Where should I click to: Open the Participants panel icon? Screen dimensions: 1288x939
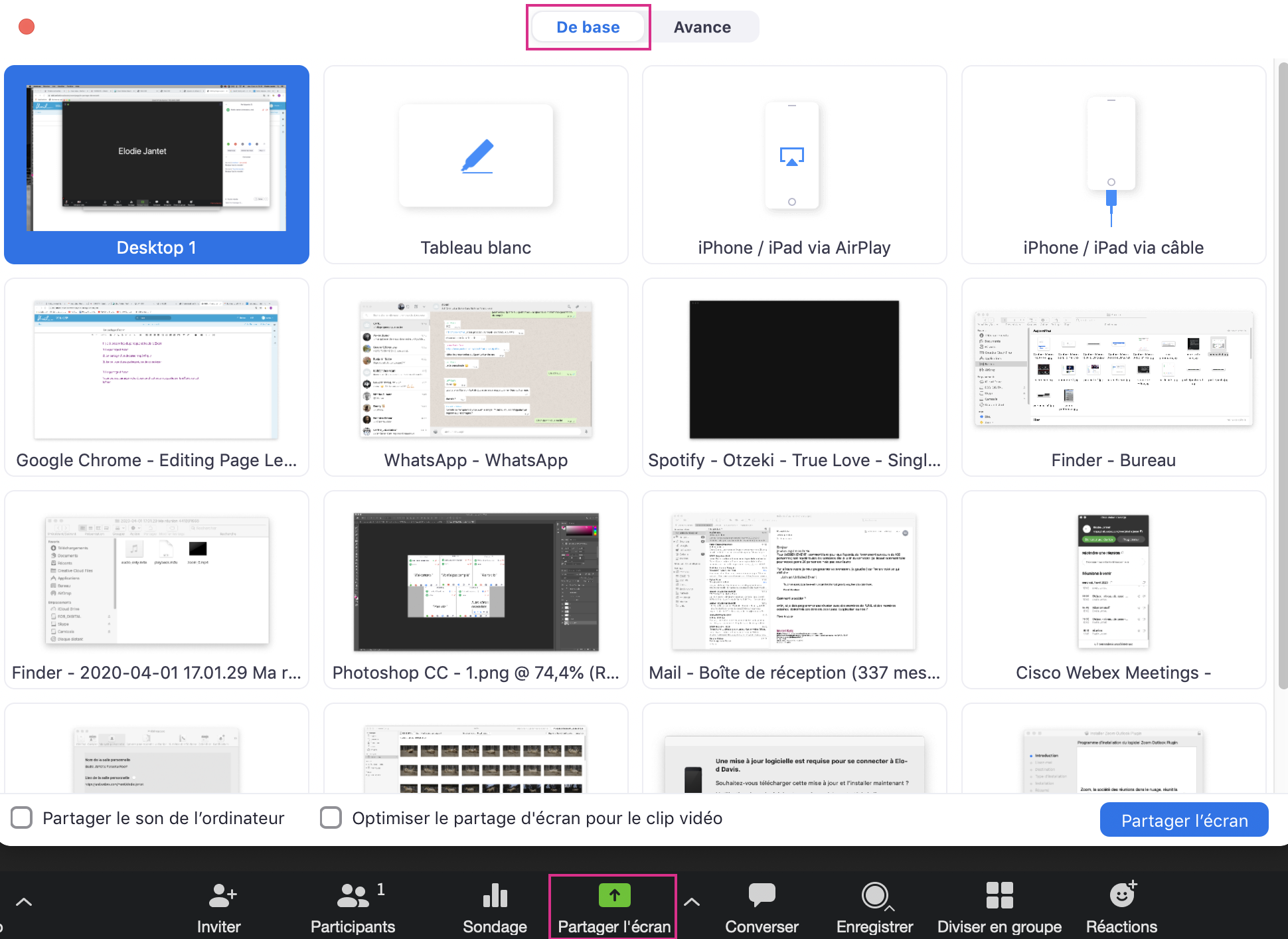(353, 896)
